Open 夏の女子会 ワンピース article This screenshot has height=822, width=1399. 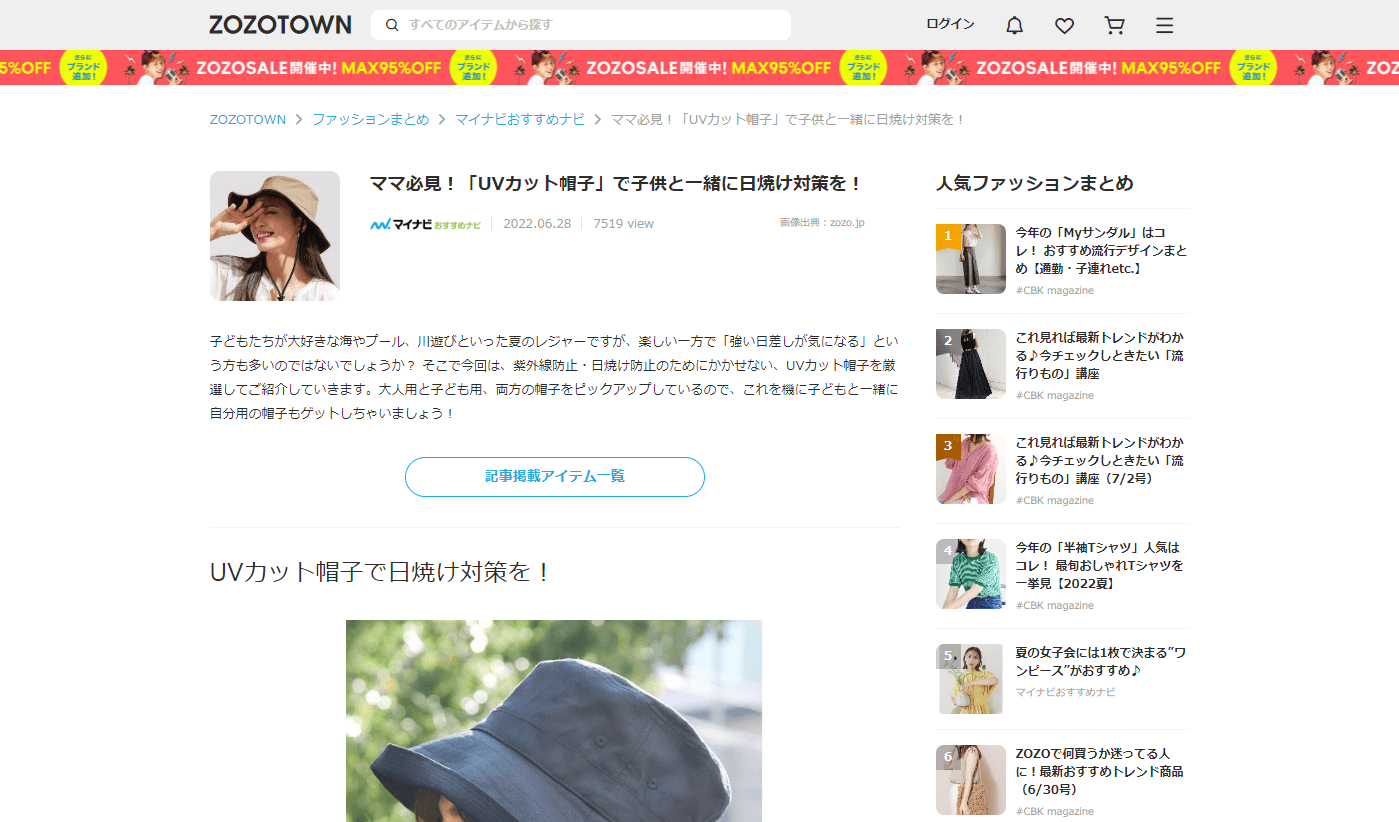pyautogui.click(x=1099, y=661)
